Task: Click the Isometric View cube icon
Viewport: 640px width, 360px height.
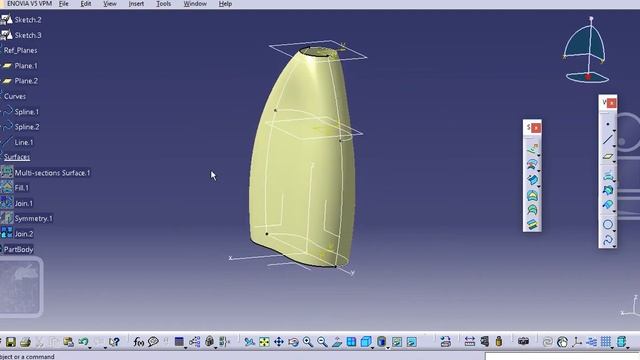Action: click(x=366, y=342)
